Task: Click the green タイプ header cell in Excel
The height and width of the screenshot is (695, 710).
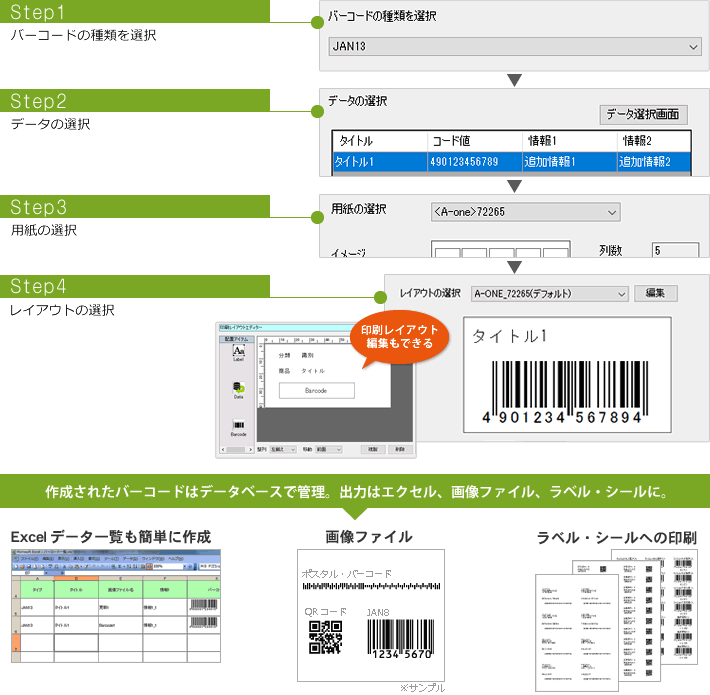Action: click(37, 590)
